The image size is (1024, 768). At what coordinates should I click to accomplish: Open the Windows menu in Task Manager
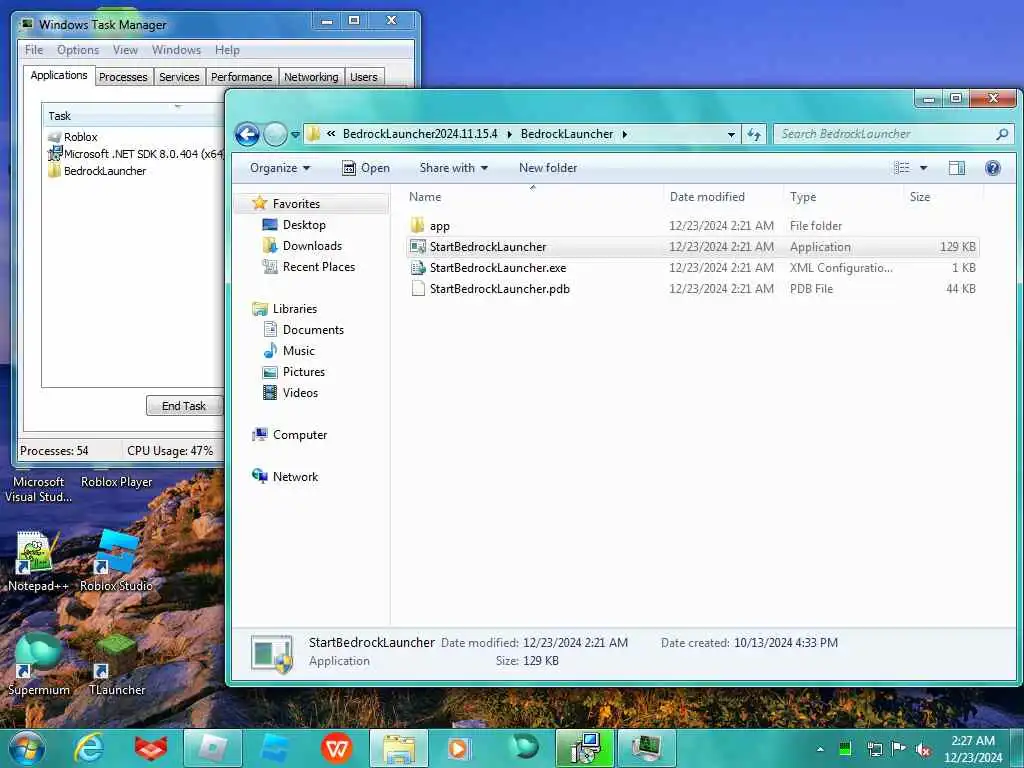[x=176, y=50]
